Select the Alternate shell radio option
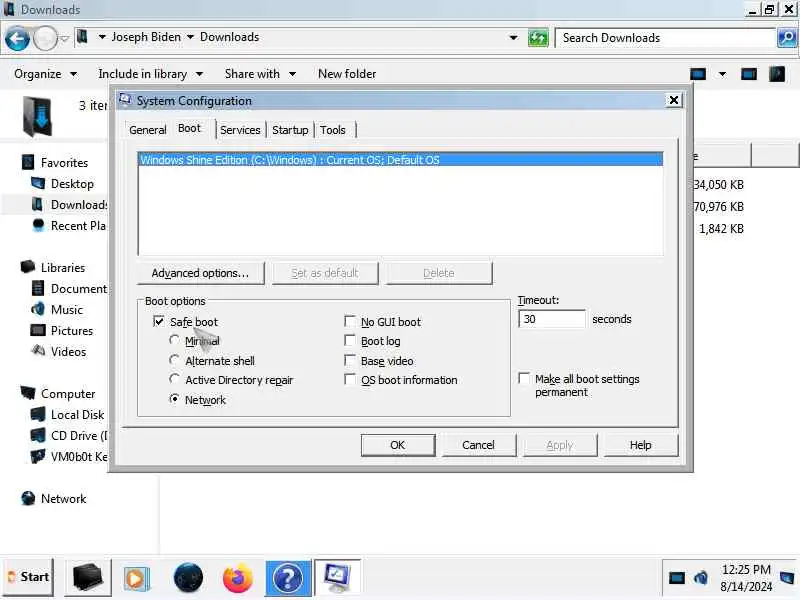Screen dimensions: 800x600 pyautogui.click(x=174, y=360)
